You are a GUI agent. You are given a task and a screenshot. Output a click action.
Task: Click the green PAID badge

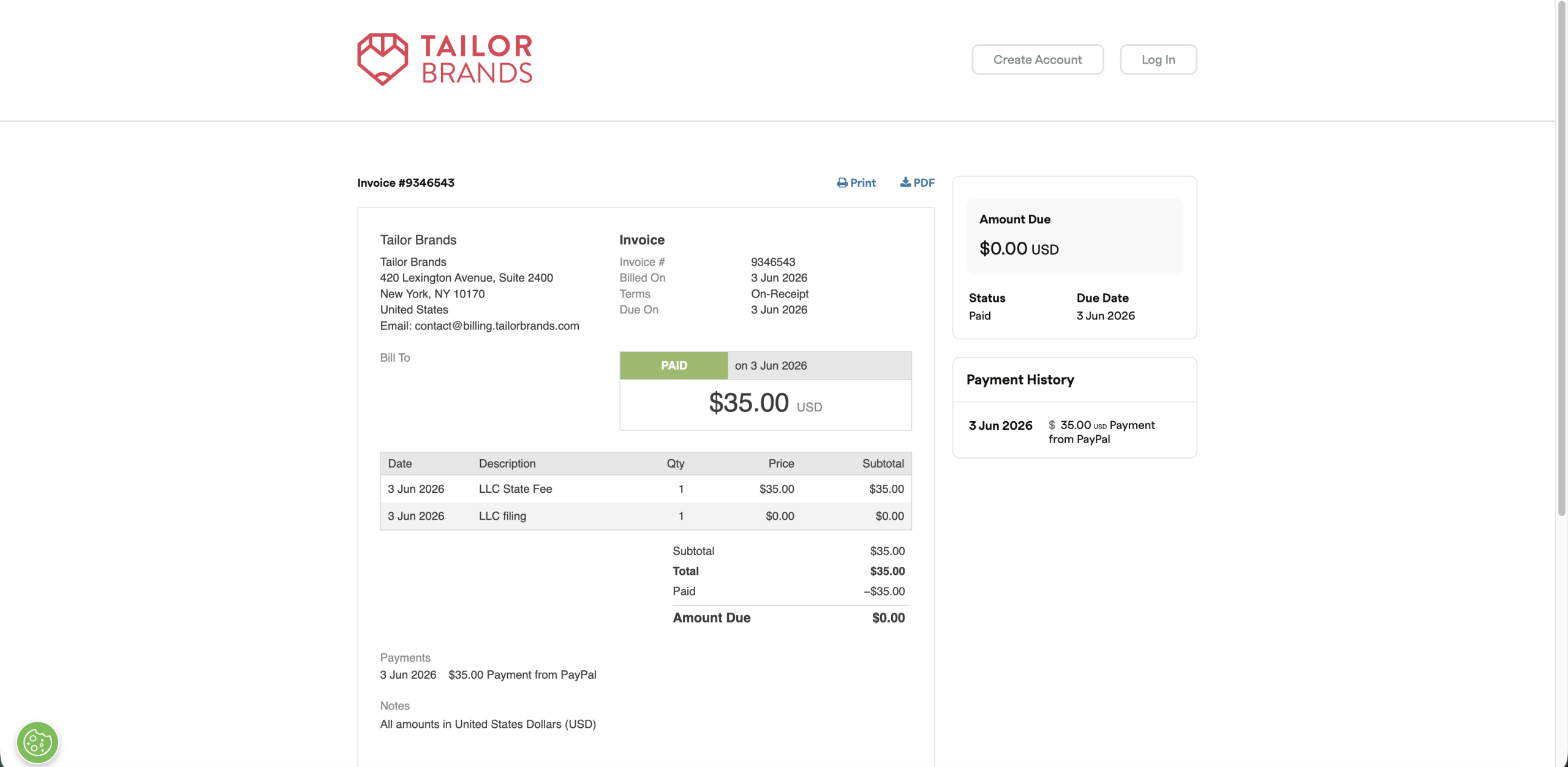click(674, 365)
